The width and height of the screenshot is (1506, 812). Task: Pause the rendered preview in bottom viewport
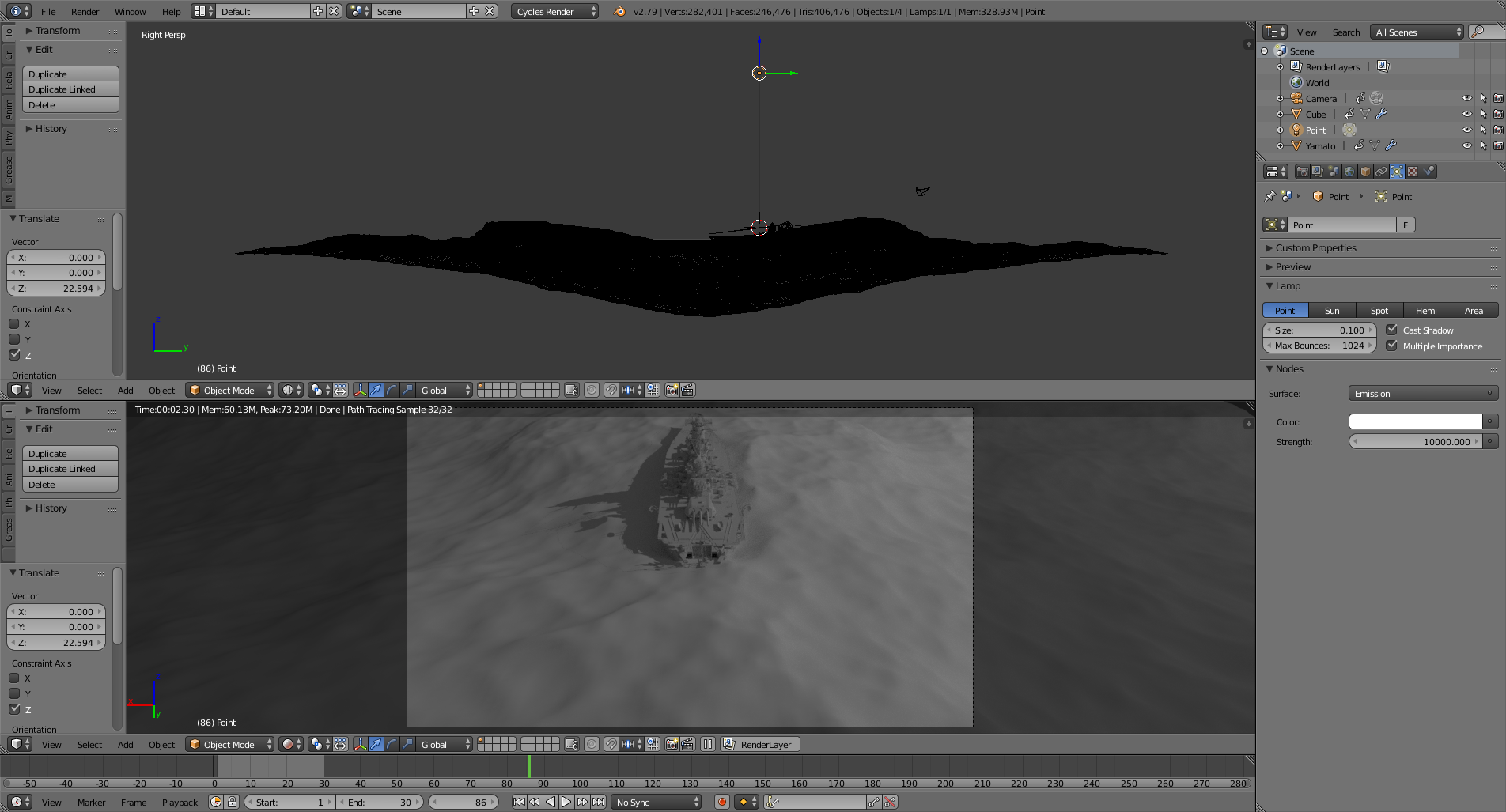click(708, 744)
